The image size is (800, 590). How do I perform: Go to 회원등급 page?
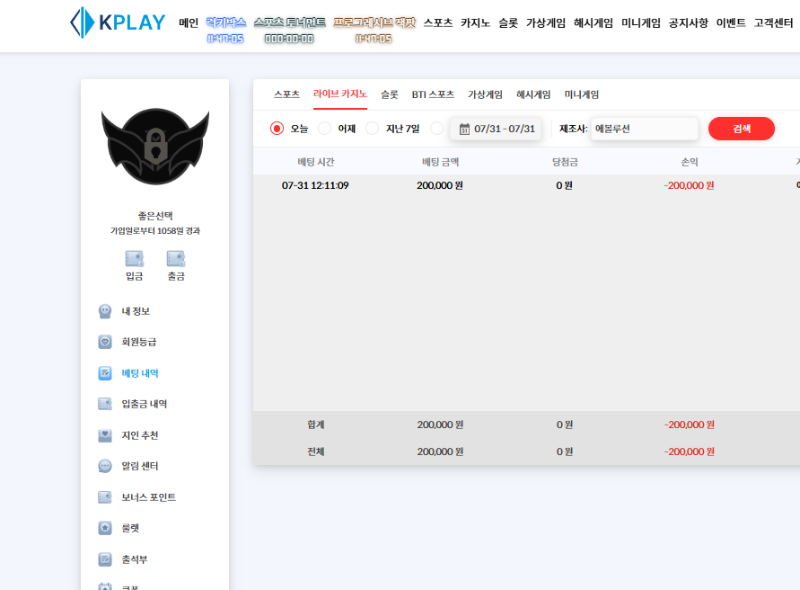[139, 342]
